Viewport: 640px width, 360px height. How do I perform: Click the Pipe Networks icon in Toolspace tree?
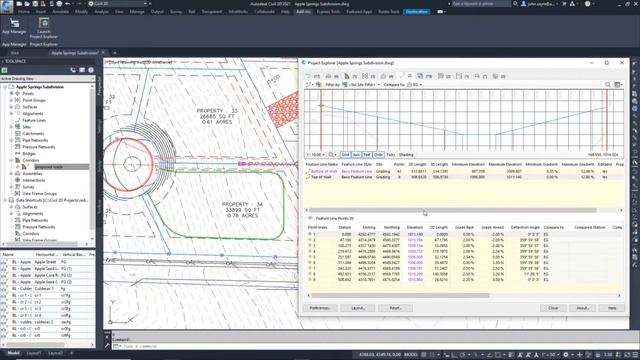coord(18,140)
